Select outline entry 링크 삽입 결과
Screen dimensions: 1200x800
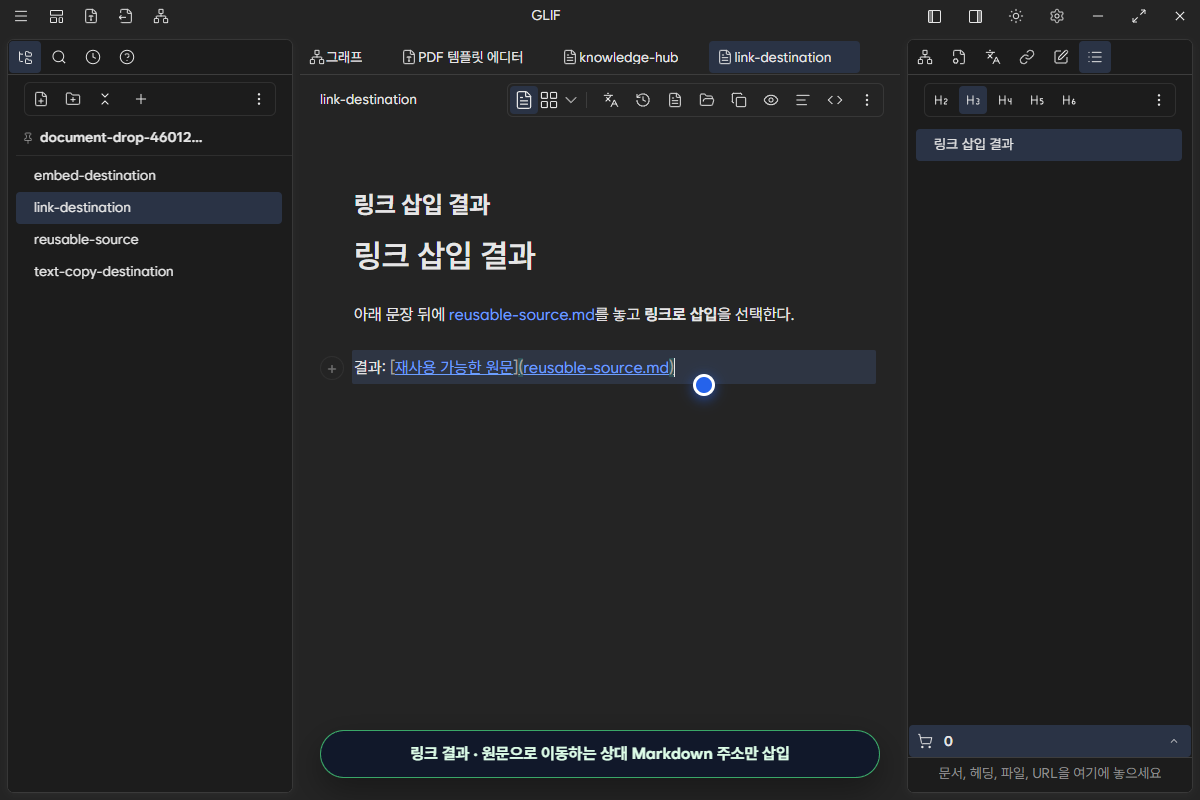point(1049,144)
